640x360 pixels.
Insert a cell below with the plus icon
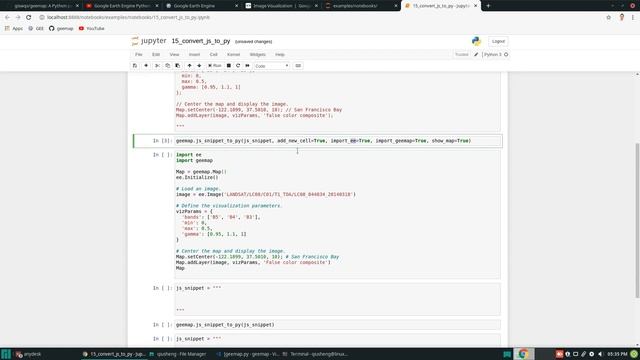click(146, 66)
